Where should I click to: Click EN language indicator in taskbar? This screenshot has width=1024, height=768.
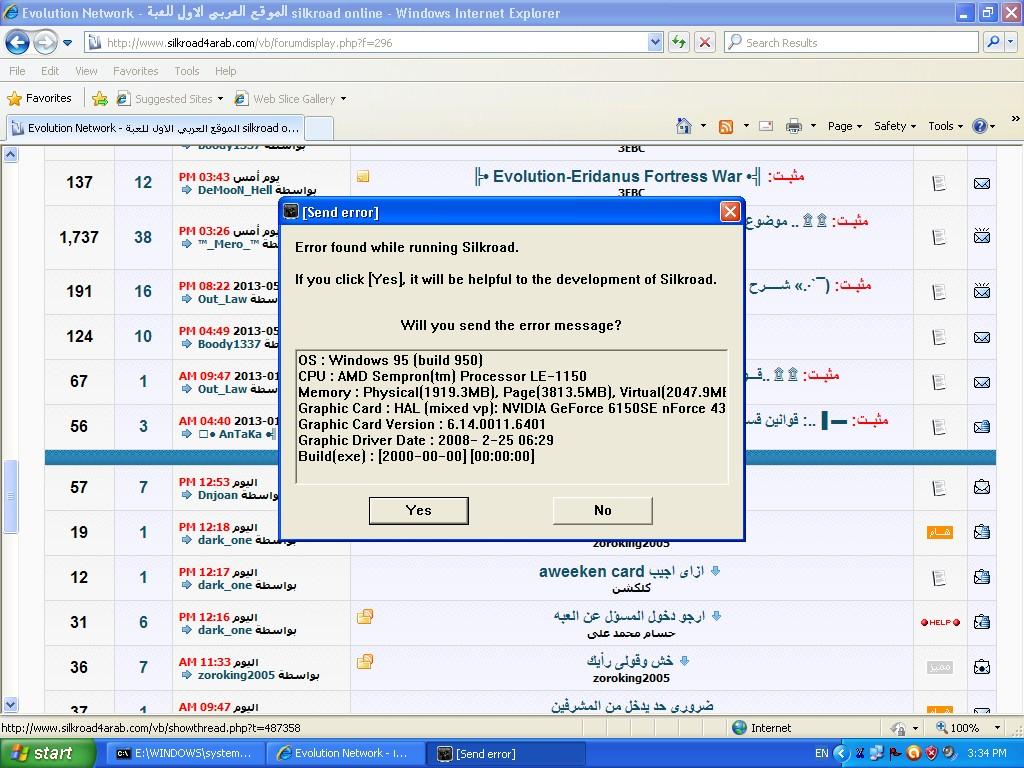click(x=822, y=753)
